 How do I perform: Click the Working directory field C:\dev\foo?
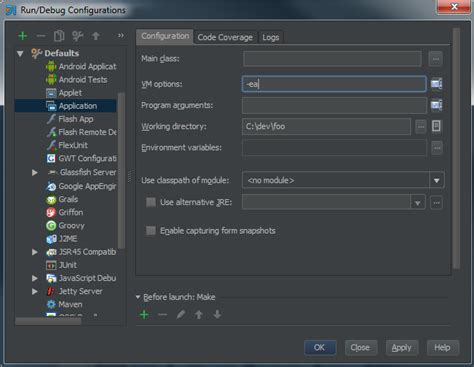pyautogui.click(x=326, y=127)
